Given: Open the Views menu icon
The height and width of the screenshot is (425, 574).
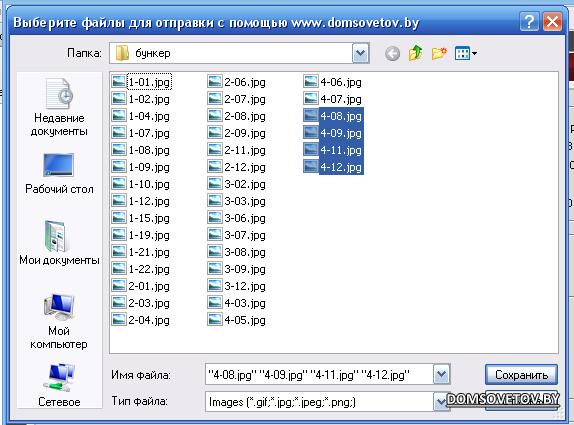Looking at the screenshot, I should coord(465,53).
